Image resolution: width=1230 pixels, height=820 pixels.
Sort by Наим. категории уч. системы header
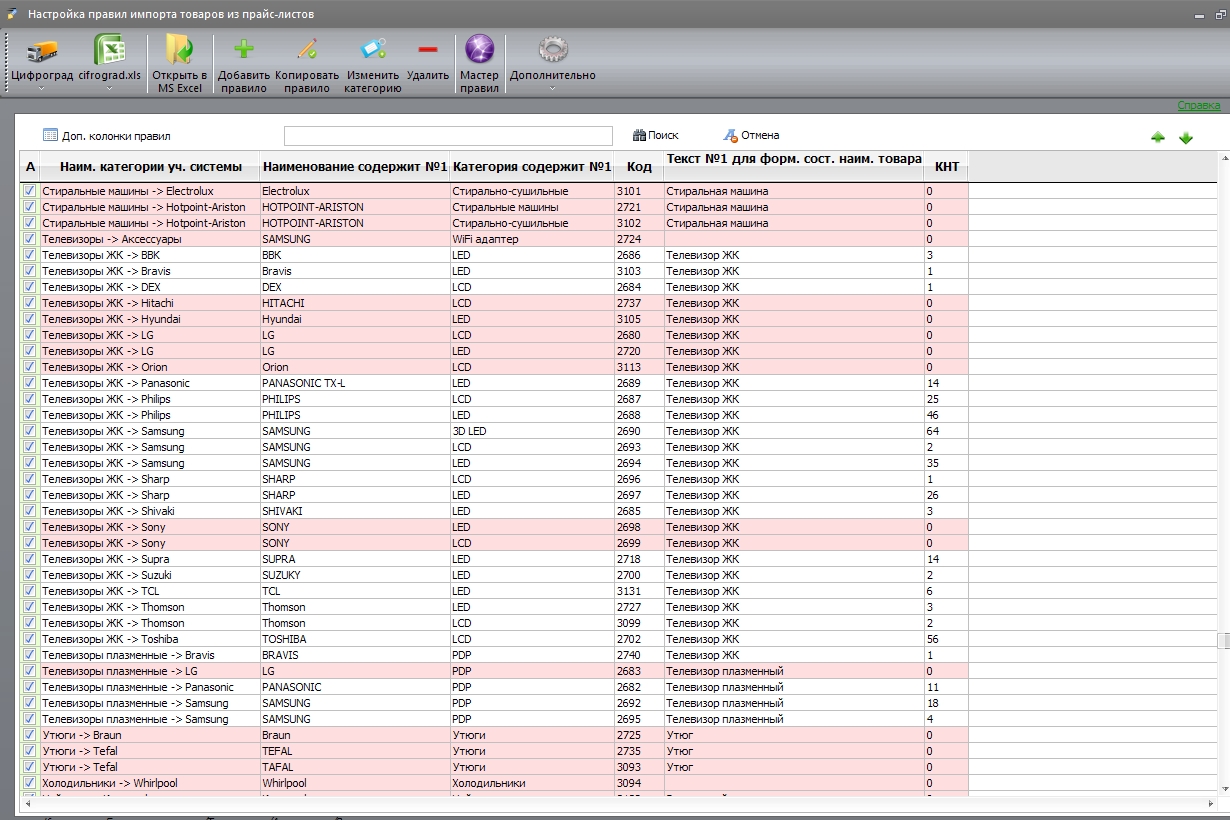click(150, 167)
